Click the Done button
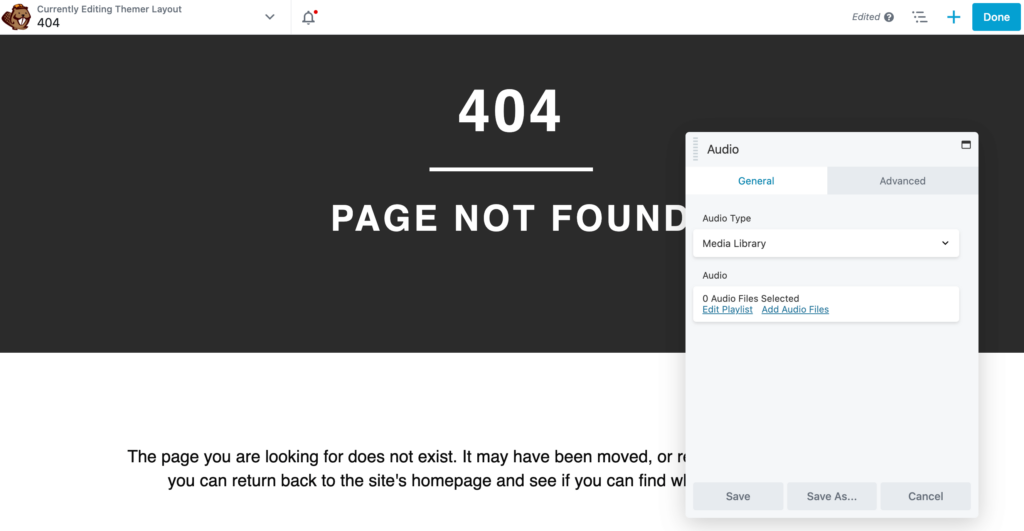This screenshot has width=1024, height=531. (996, 17)
